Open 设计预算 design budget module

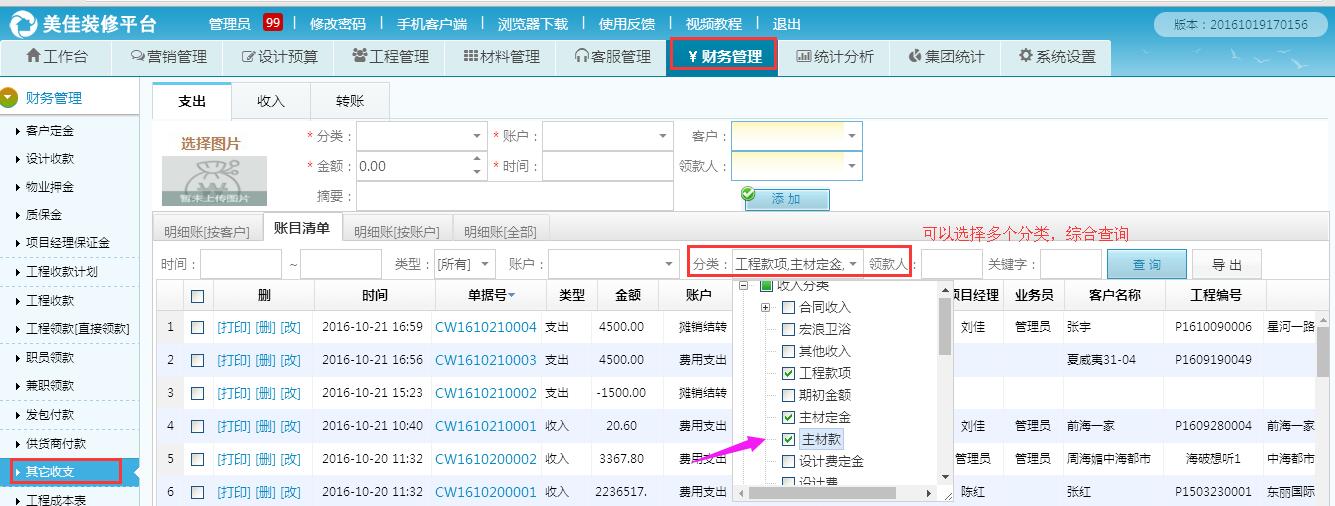tap(280, 57)
